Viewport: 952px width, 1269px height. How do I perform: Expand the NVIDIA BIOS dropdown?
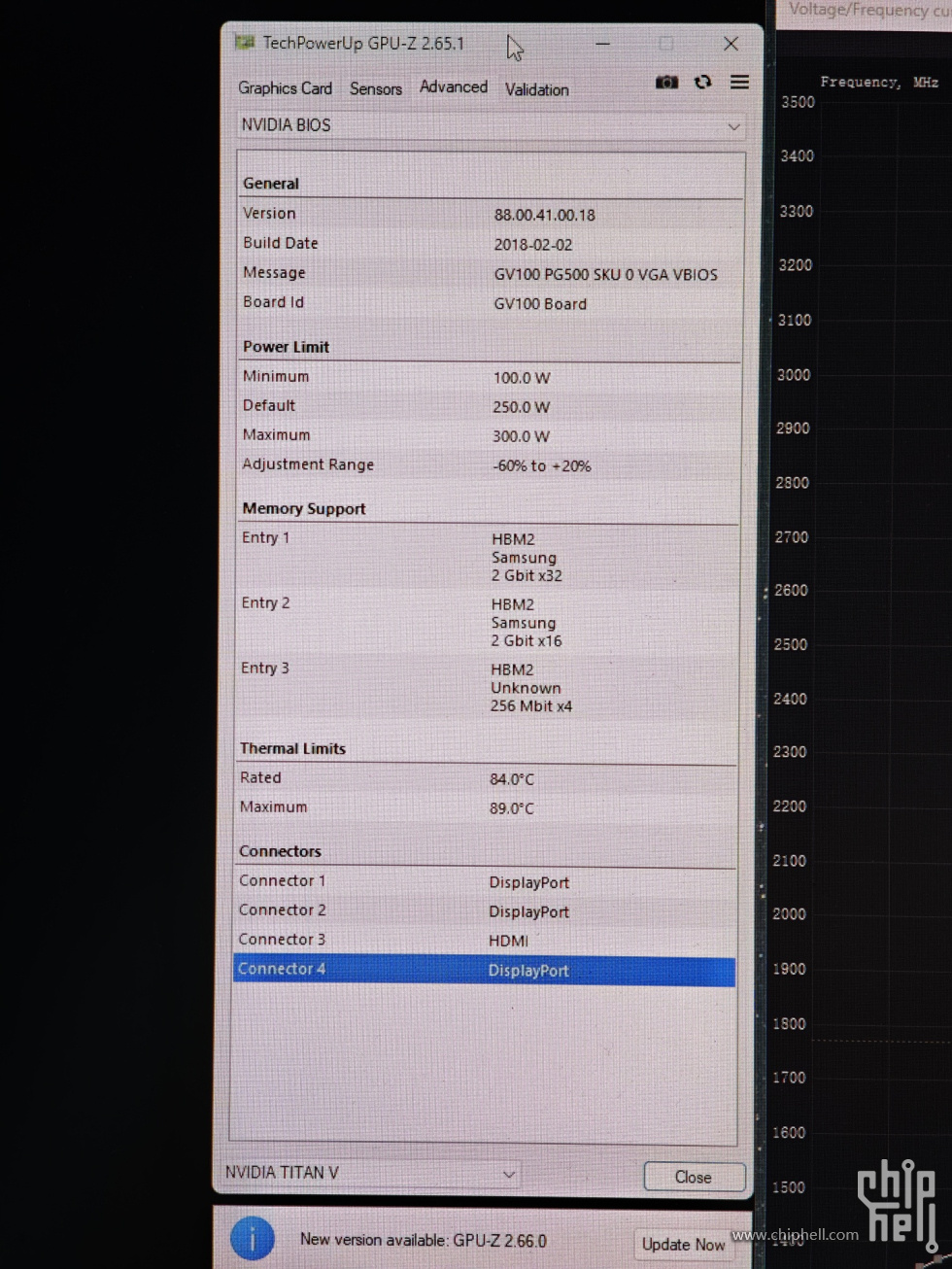click(491, 126)
